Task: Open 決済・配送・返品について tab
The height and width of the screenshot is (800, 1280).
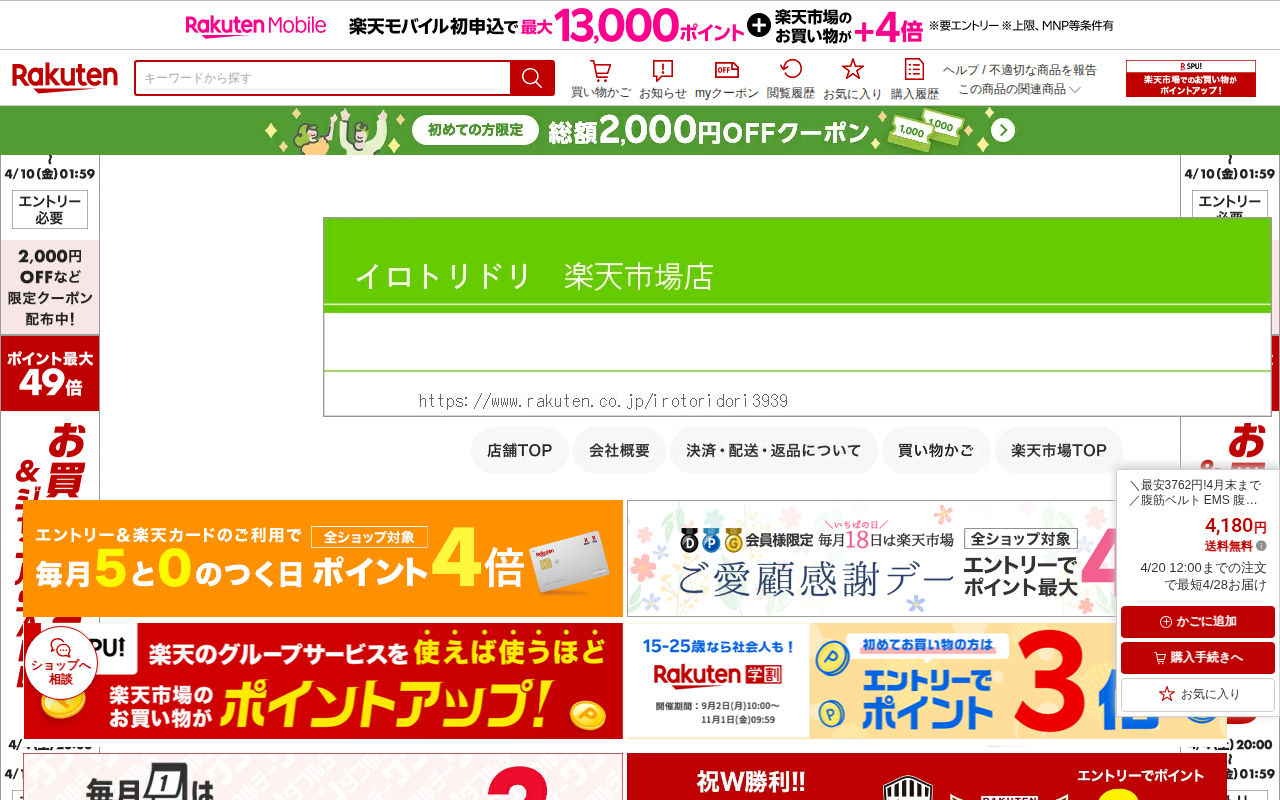Action: point(773,450)
